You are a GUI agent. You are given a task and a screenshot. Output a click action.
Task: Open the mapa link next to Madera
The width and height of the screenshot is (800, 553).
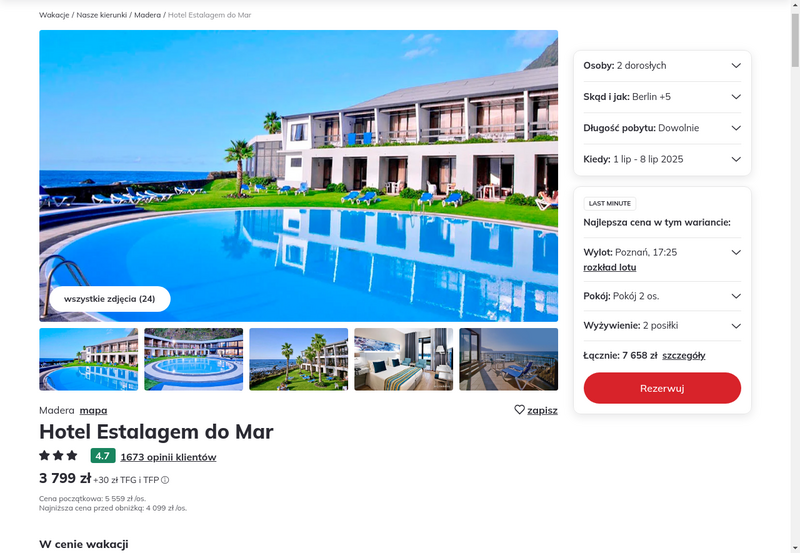tap(93, 410)
